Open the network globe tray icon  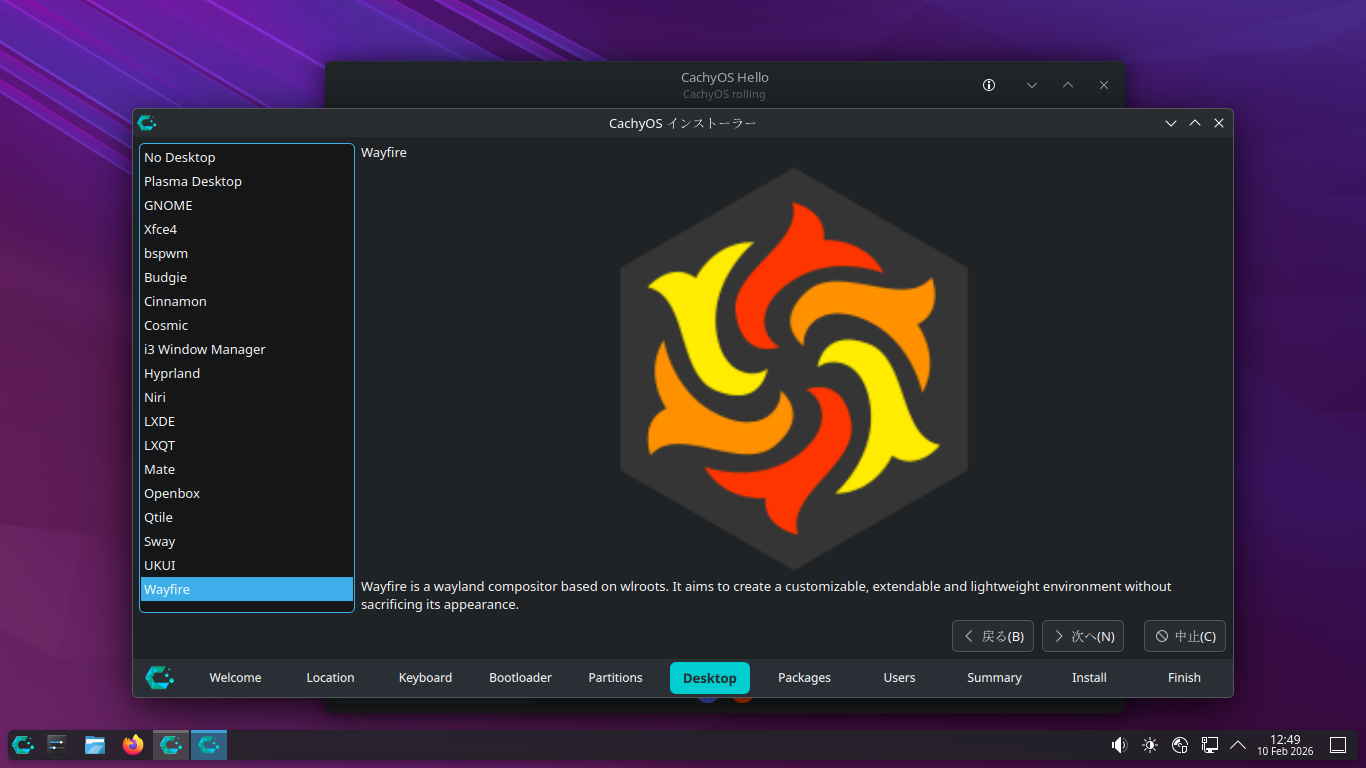tap(1180, 745)
